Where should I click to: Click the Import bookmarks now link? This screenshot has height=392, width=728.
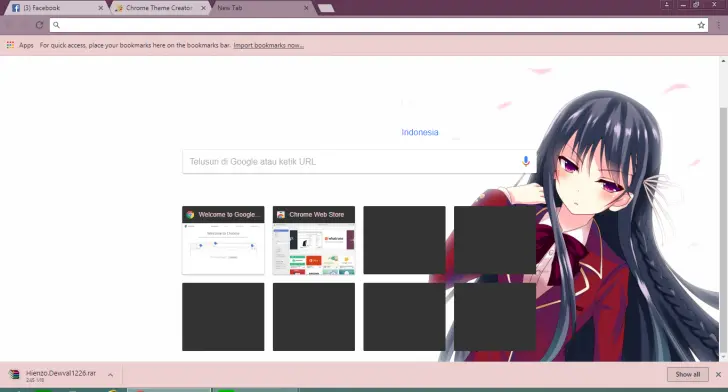(268, 45)
